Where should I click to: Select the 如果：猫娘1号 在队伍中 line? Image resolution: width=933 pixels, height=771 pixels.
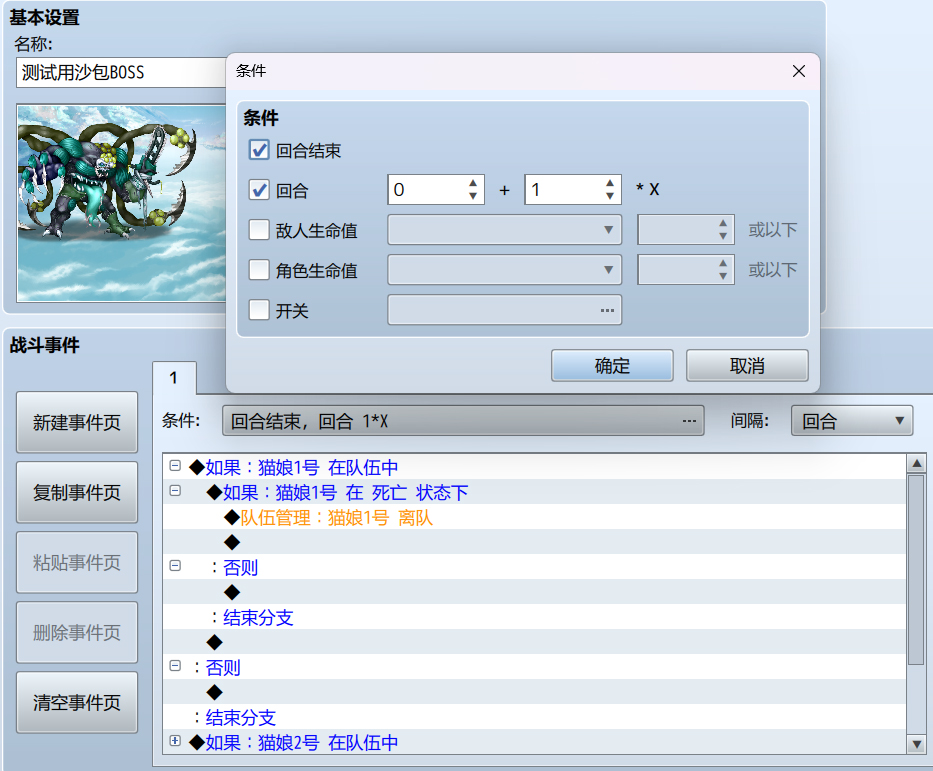[x=534, y=468]
